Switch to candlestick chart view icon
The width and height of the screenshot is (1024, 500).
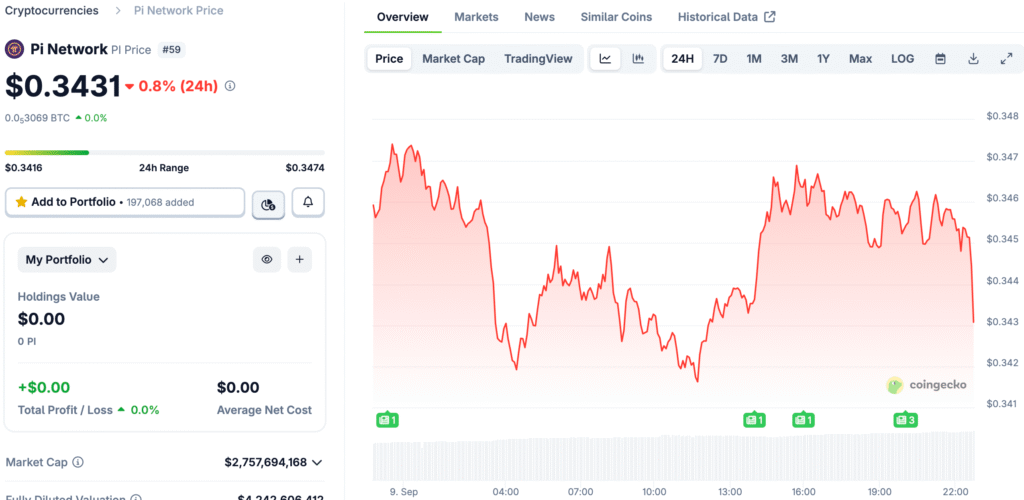tap(638, 59)
